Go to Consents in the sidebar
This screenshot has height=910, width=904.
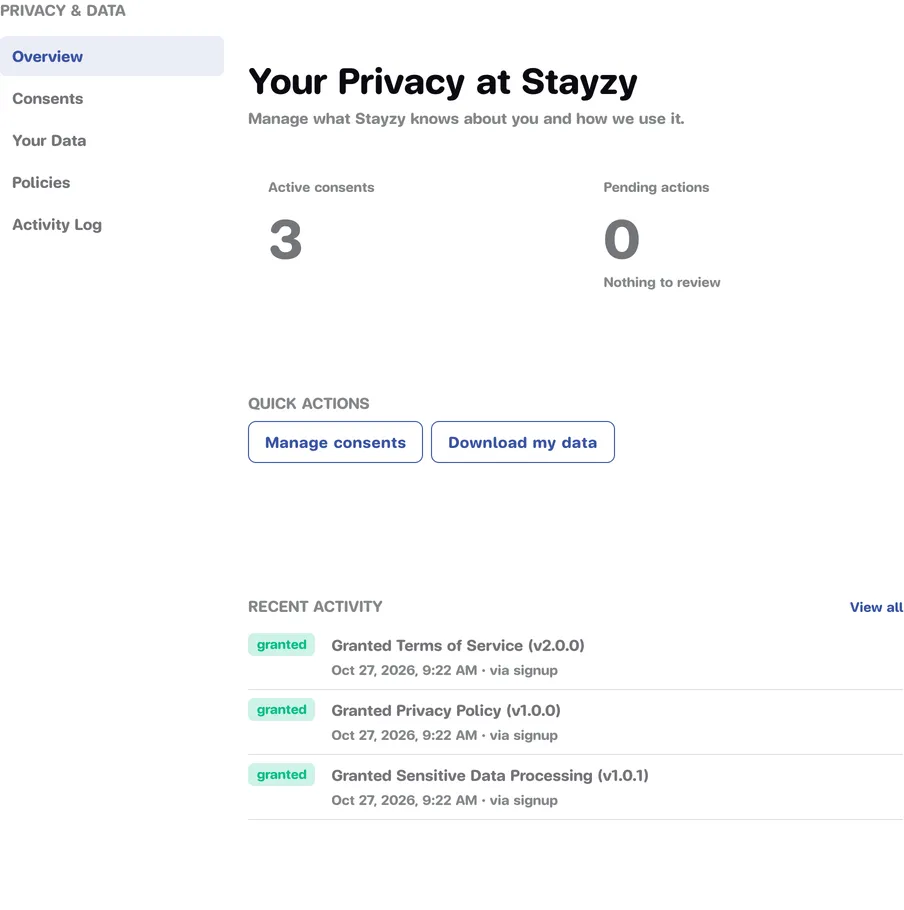(48, 99)
